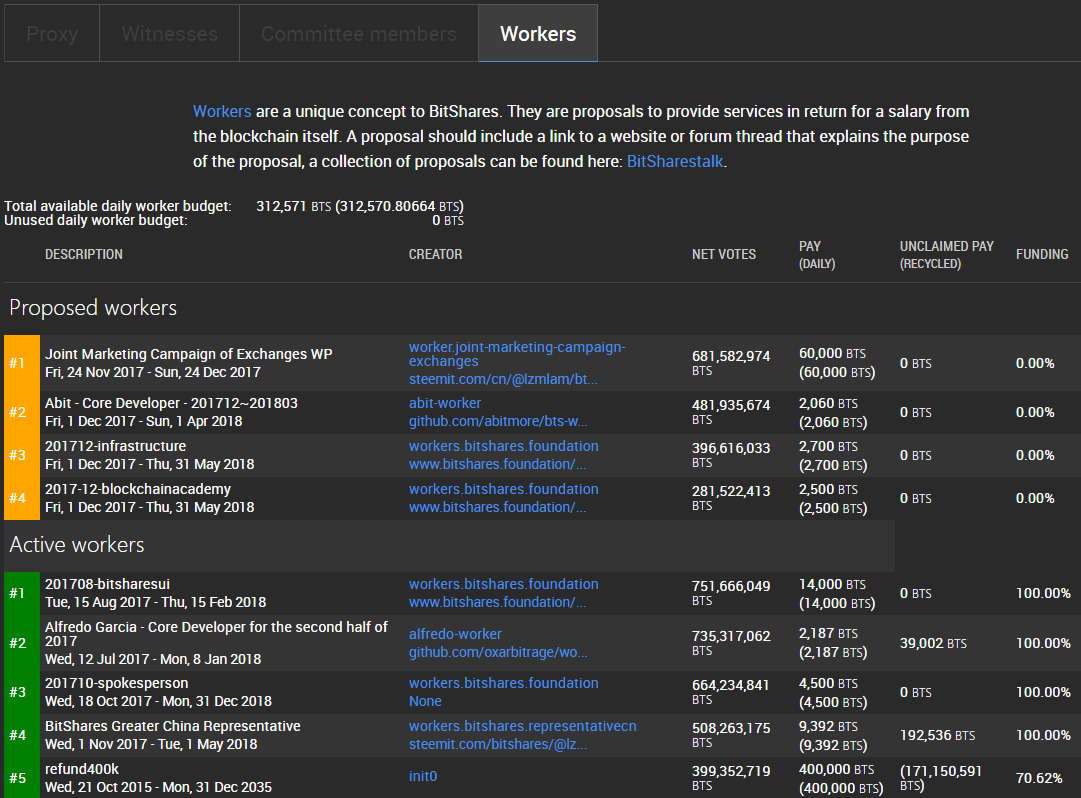Click unclaimed pay 39,002 BTS
This screenshot has width=1081, height=798.
933,643
